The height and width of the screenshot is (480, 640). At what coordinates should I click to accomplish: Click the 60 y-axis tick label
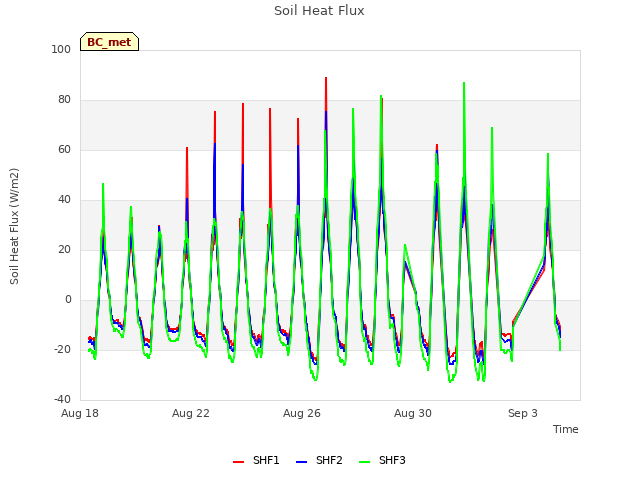click(64, 149)
